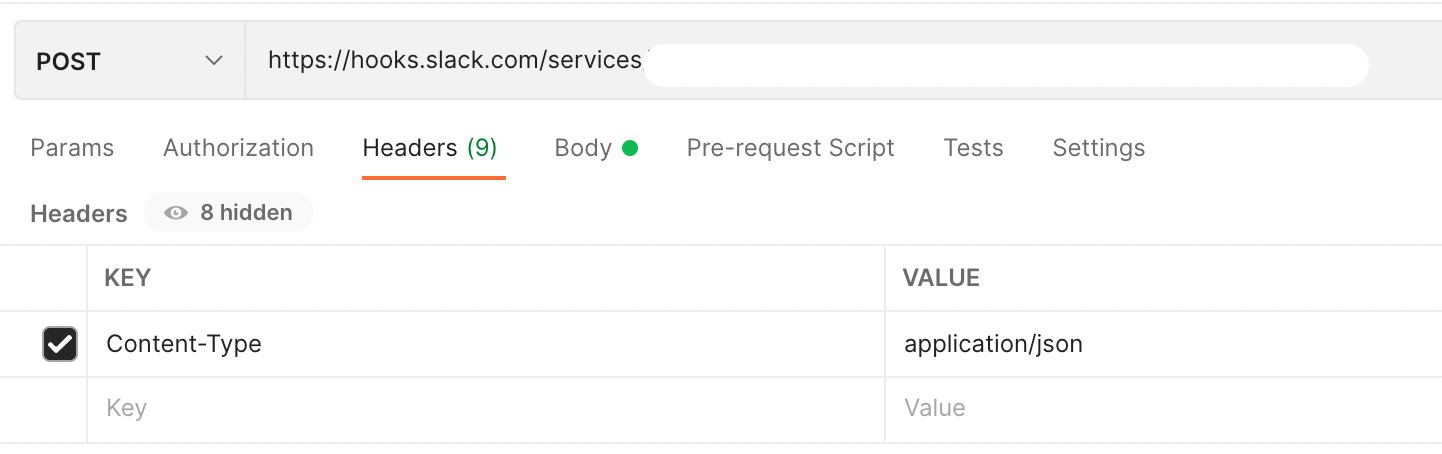This screenshot has width=1442, height=454.
Task: Open the Pre-request Script tab
Action: [x=790, y=148]
